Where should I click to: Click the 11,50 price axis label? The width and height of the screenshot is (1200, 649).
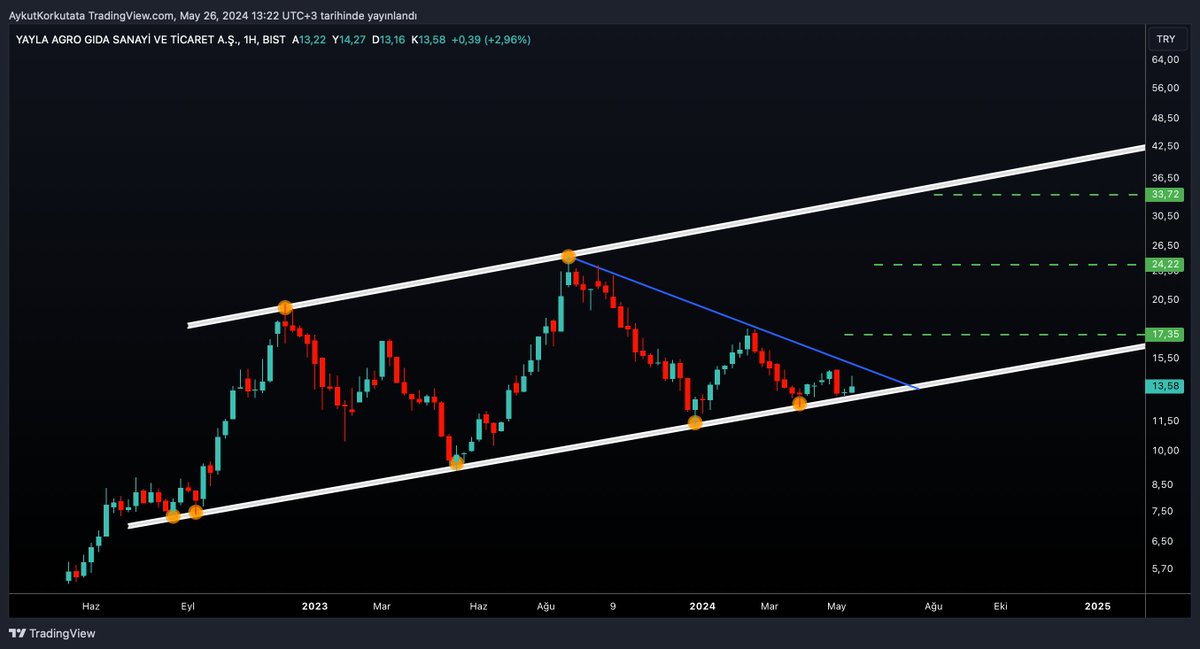coord(1165,421)
